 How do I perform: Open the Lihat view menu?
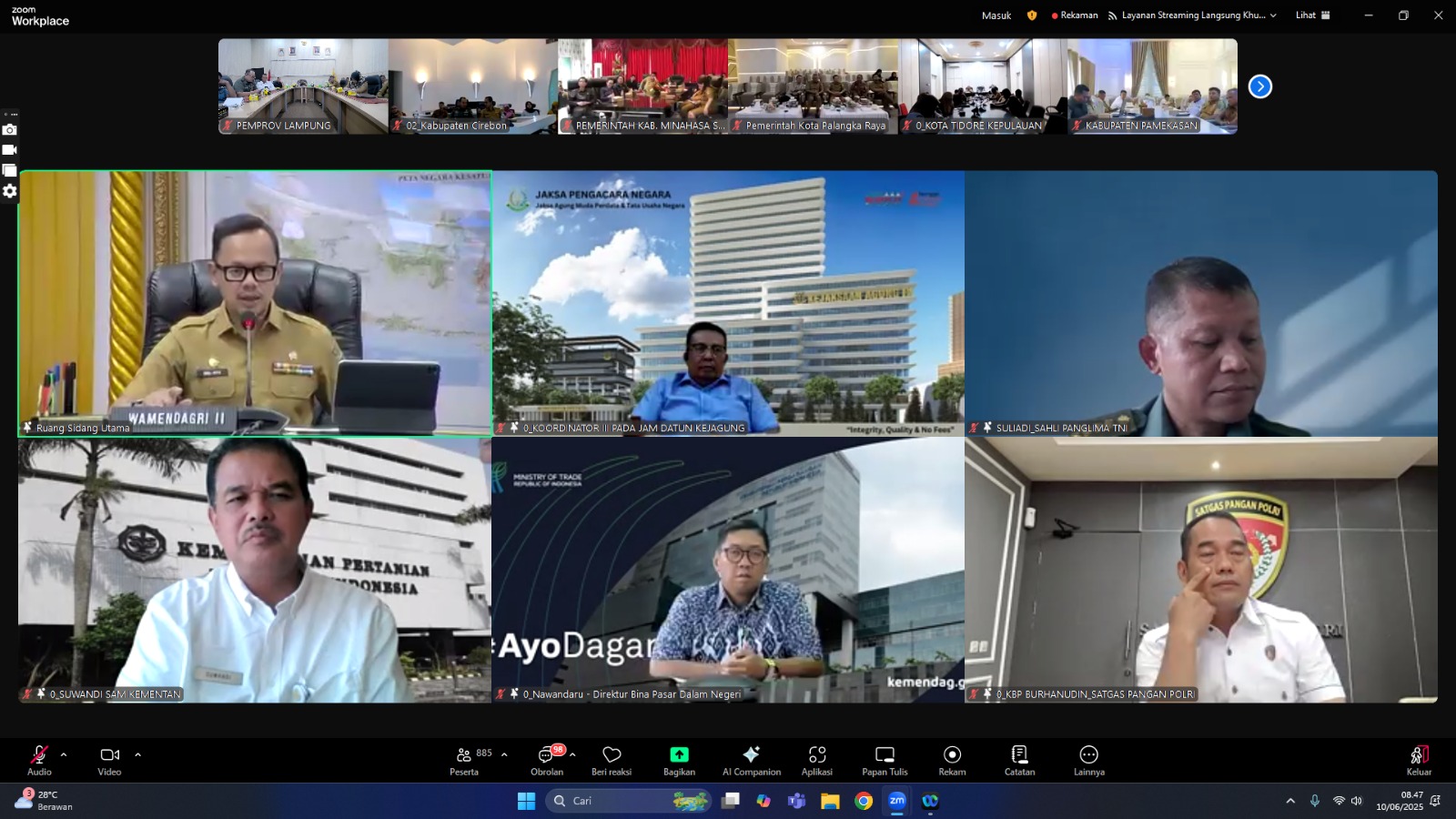coord(1312,15)
